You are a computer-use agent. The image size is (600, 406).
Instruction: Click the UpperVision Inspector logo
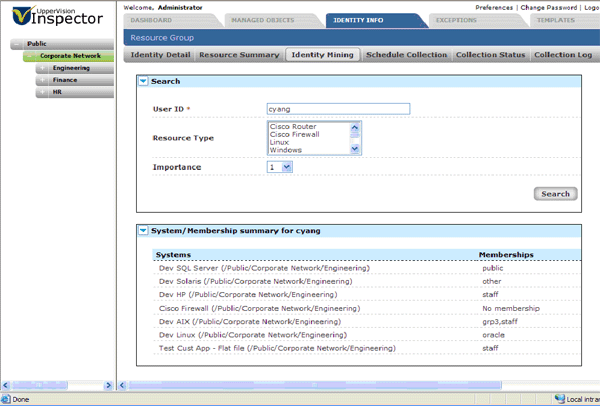click(x=57, y=16)
